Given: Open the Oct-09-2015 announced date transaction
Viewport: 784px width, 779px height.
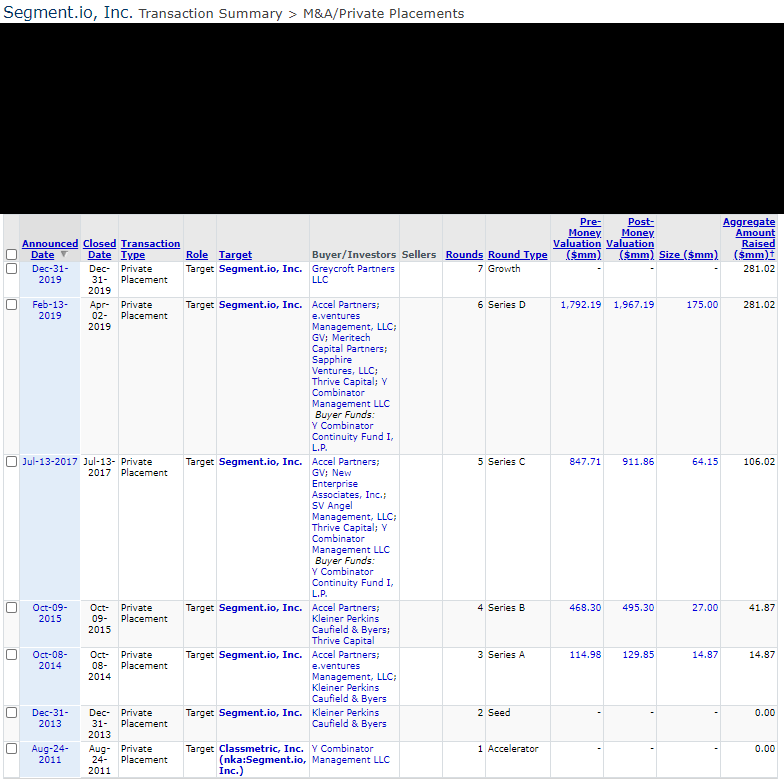Looking at the screenshot, I should point(50,613).
